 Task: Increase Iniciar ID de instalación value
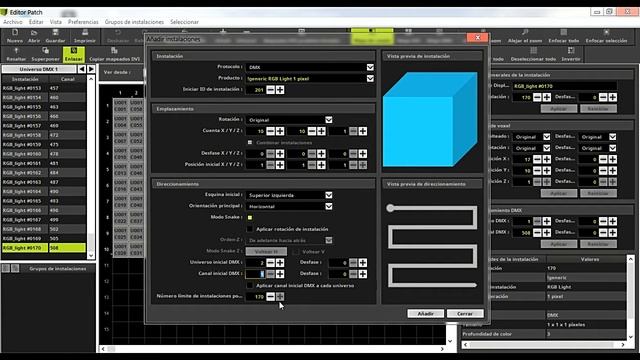coord(280,90)
